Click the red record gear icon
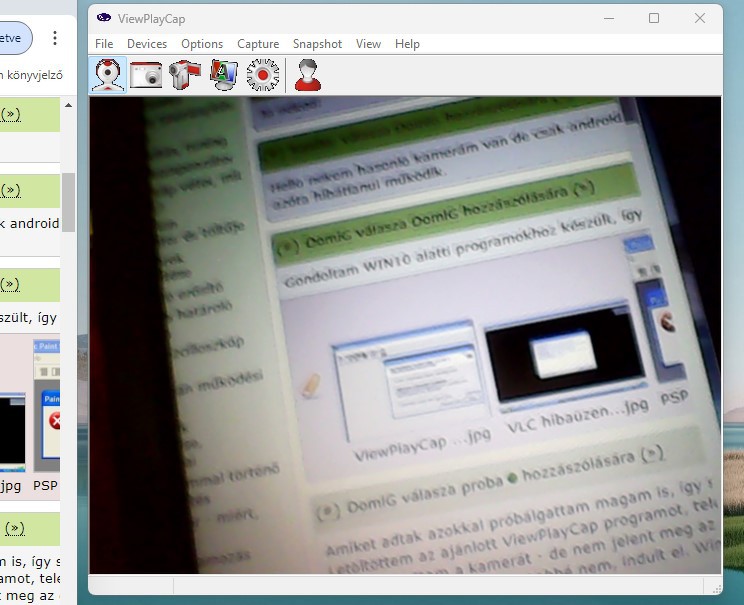744x605 pixels. [x=262, y=74]
